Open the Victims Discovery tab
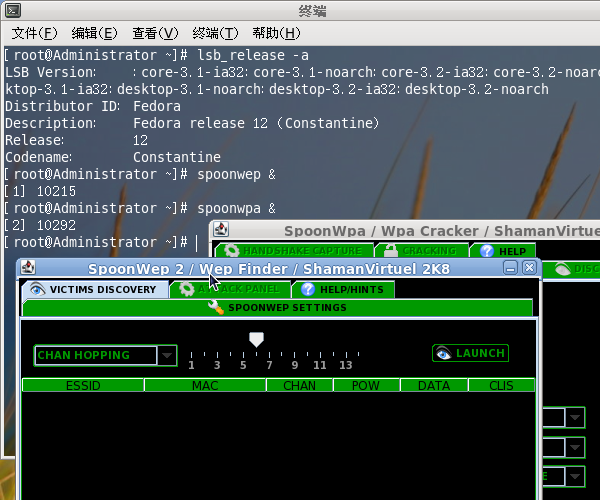This screenshot has width=600, height=500. click(95, 289)
